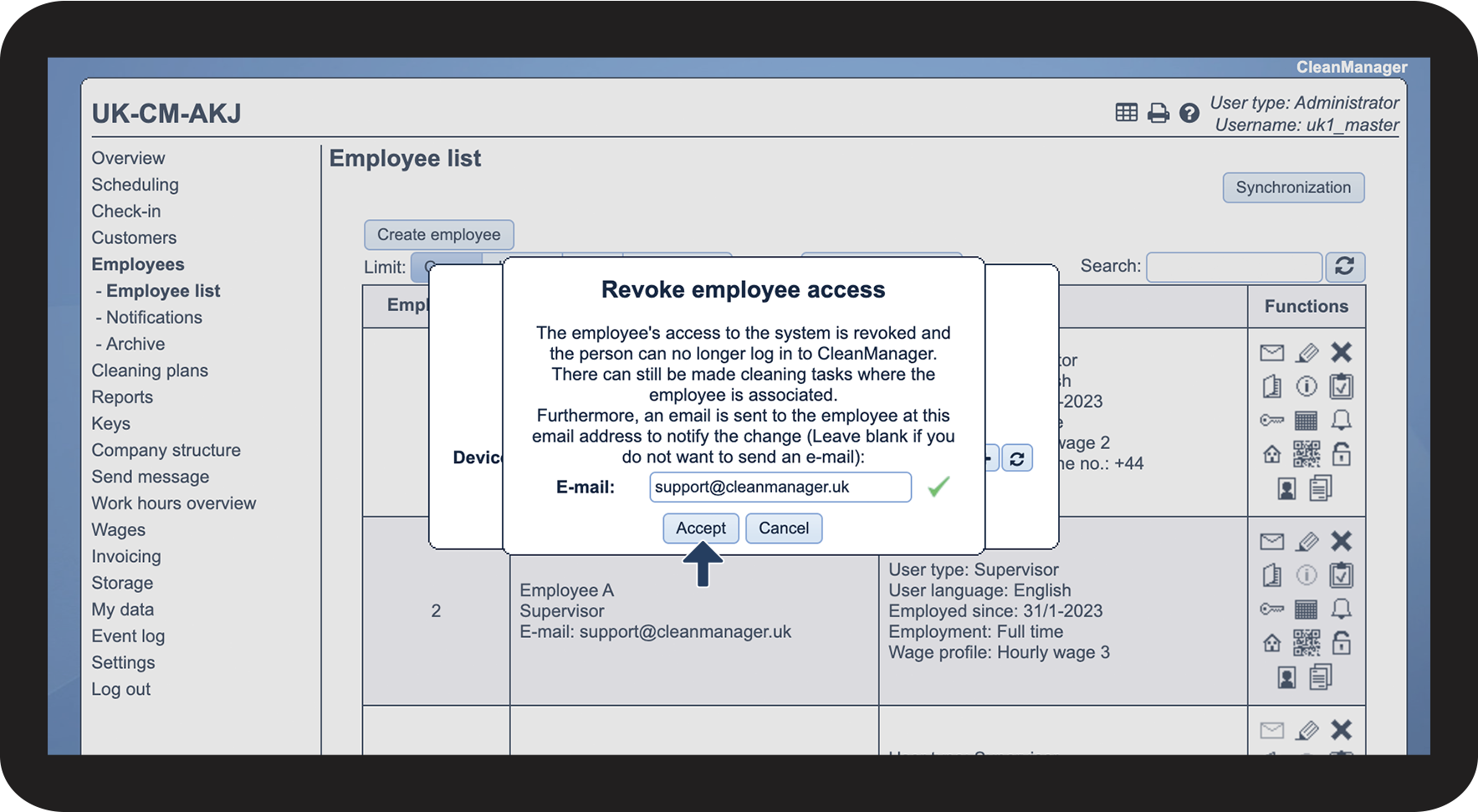Click calendar grid icon in Employee A row

[1306, 609]
